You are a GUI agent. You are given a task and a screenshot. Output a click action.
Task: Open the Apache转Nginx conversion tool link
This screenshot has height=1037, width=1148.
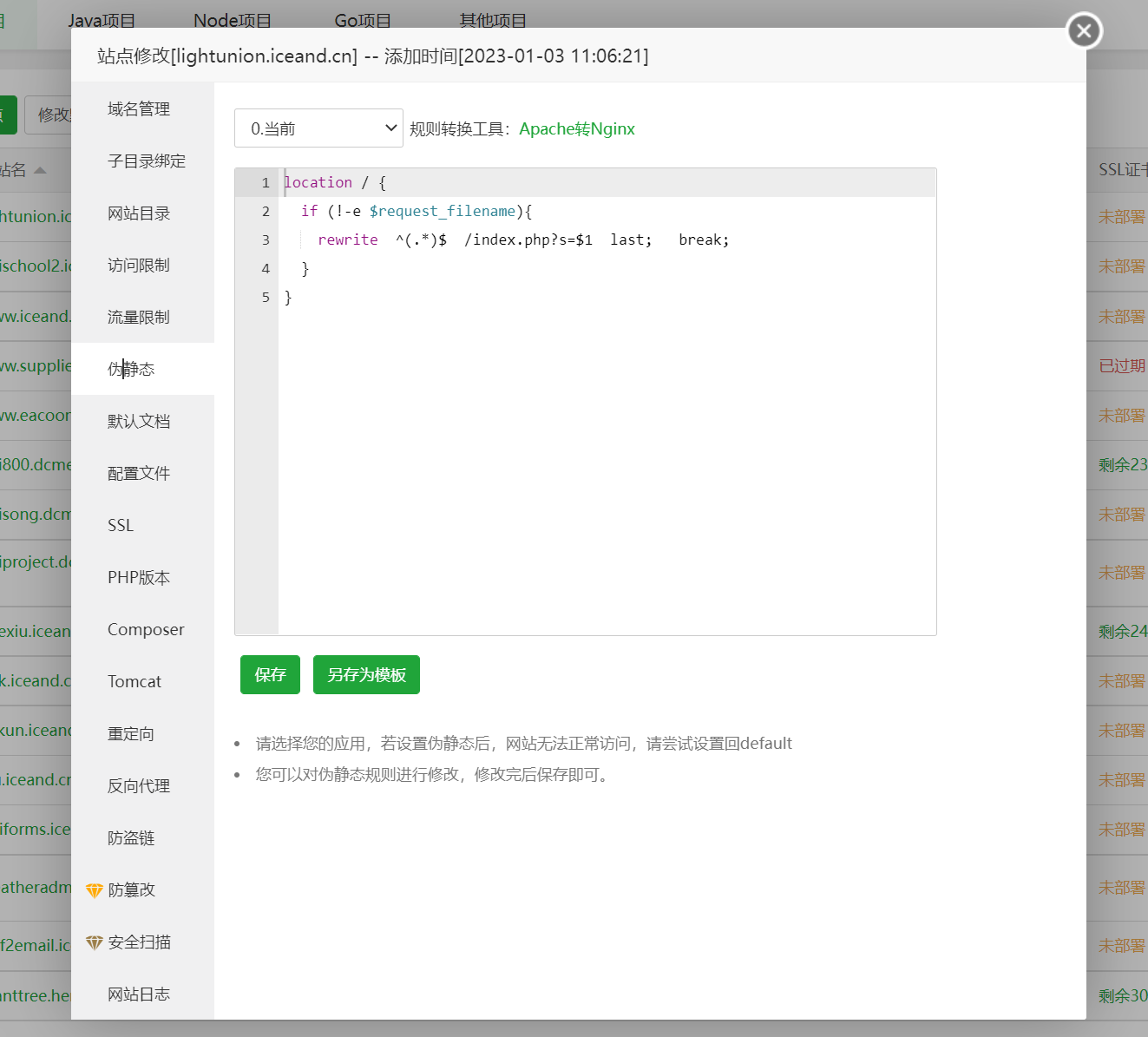(x=576, y=128)
